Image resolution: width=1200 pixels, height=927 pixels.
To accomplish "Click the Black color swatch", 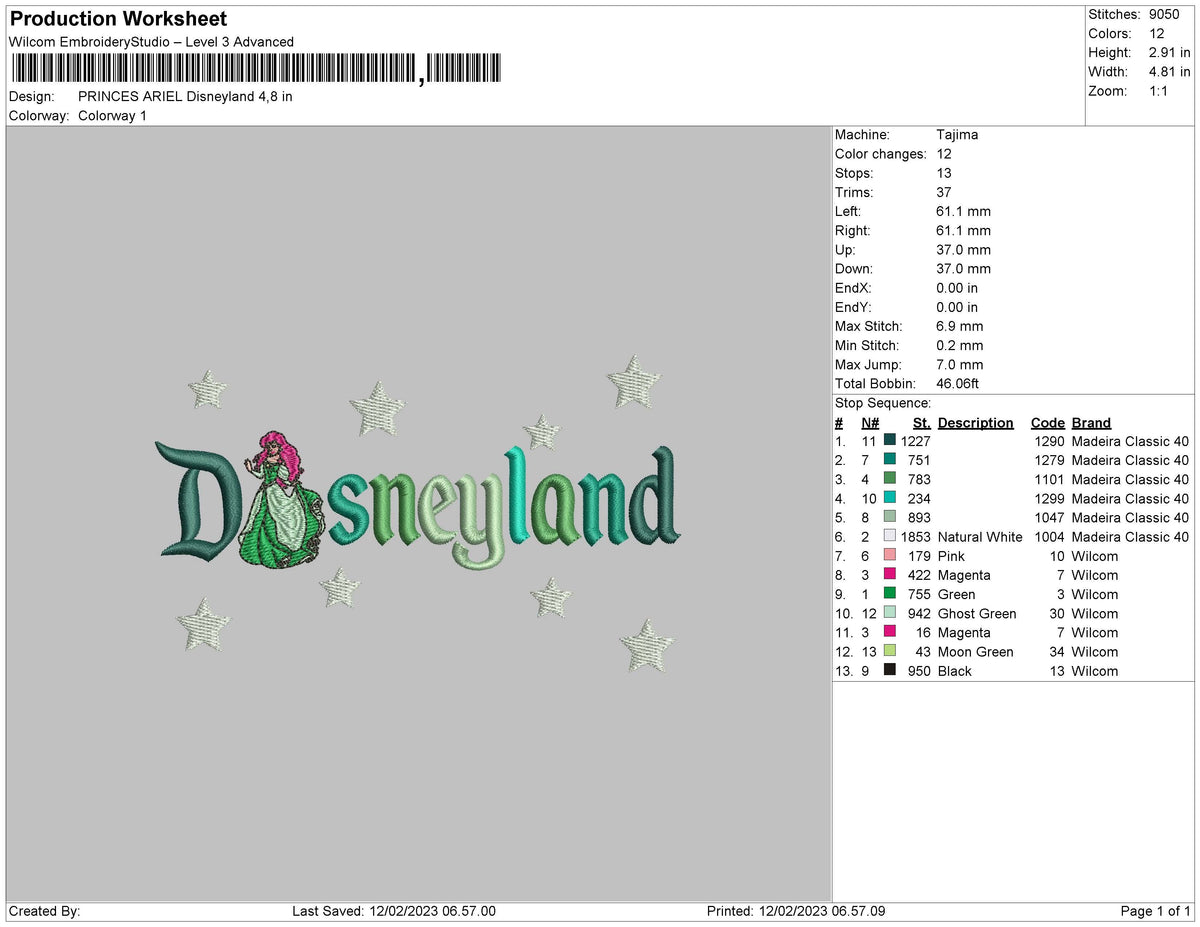I will coord(890,671).
